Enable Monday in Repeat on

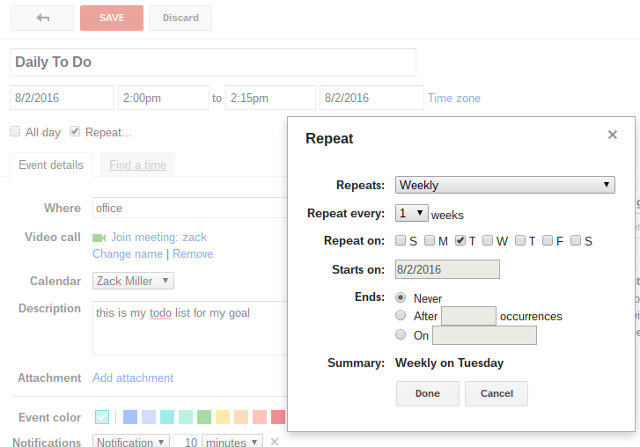click(x=429, y=241)
